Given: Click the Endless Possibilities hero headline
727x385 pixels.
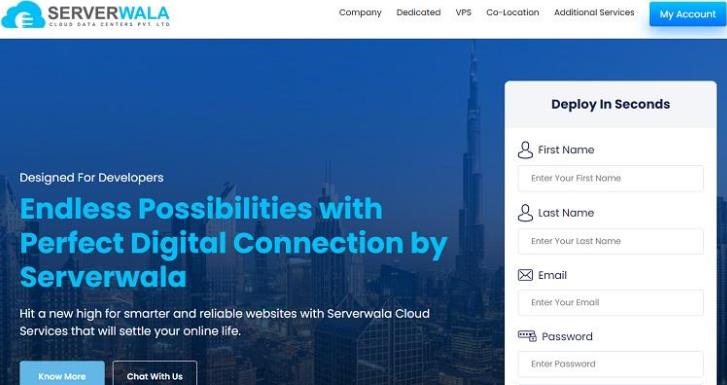Looking at the screenshot, I should 233,243.
